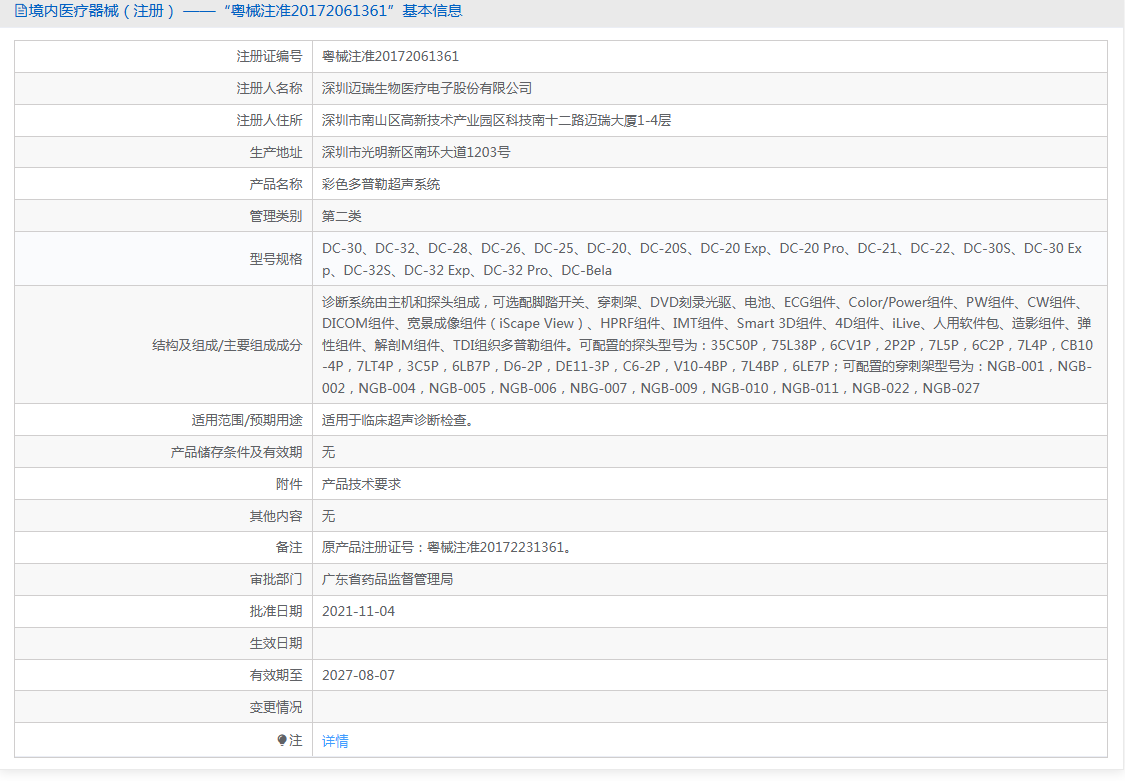Click the 审批部门 label
1125x781 pixels.
[x=276, y=579]
